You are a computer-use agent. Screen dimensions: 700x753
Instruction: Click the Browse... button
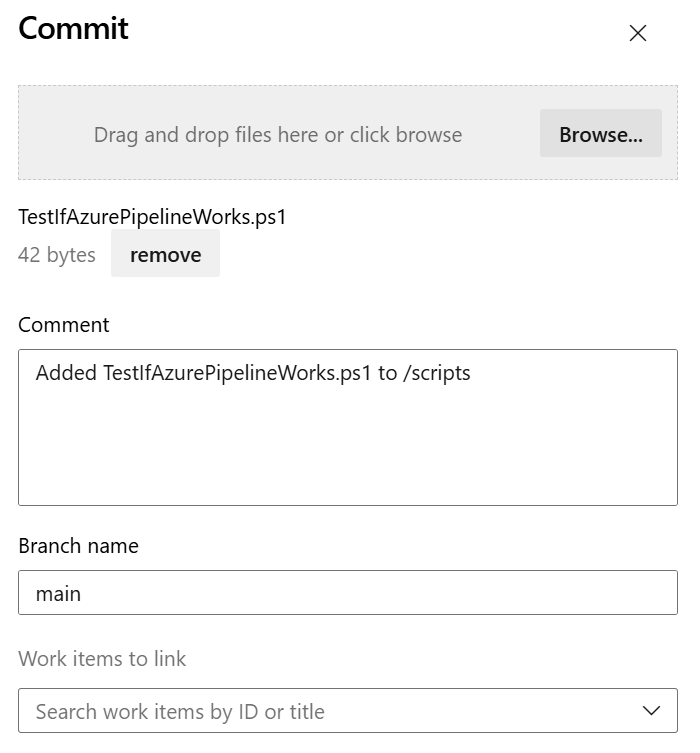click(600, 134)
